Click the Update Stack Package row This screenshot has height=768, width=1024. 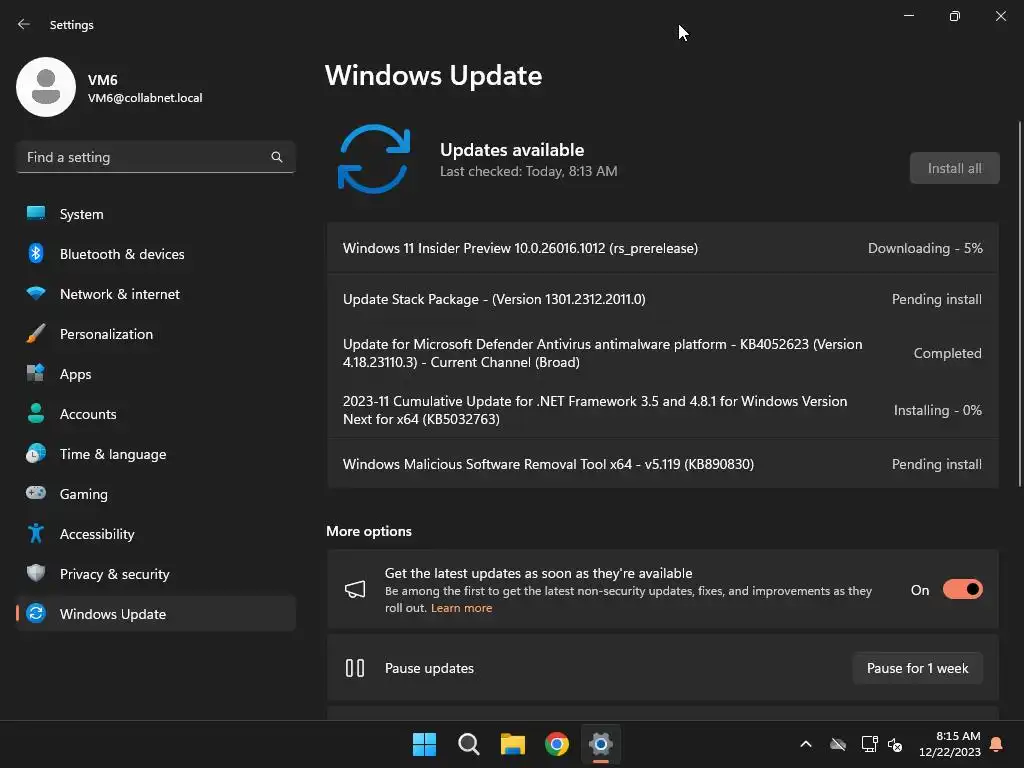point(663,299)
